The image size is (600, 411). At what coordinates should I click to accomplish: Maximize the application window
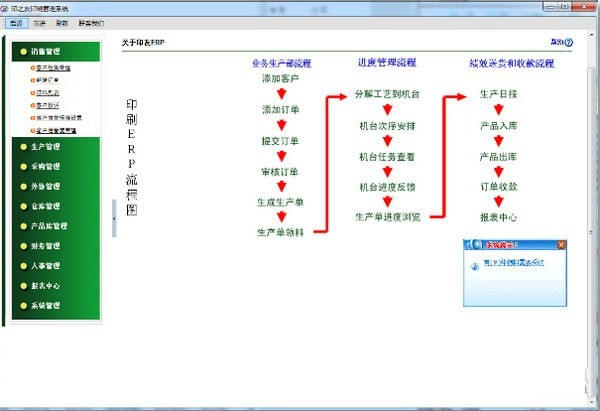click(x=565, y=7)
